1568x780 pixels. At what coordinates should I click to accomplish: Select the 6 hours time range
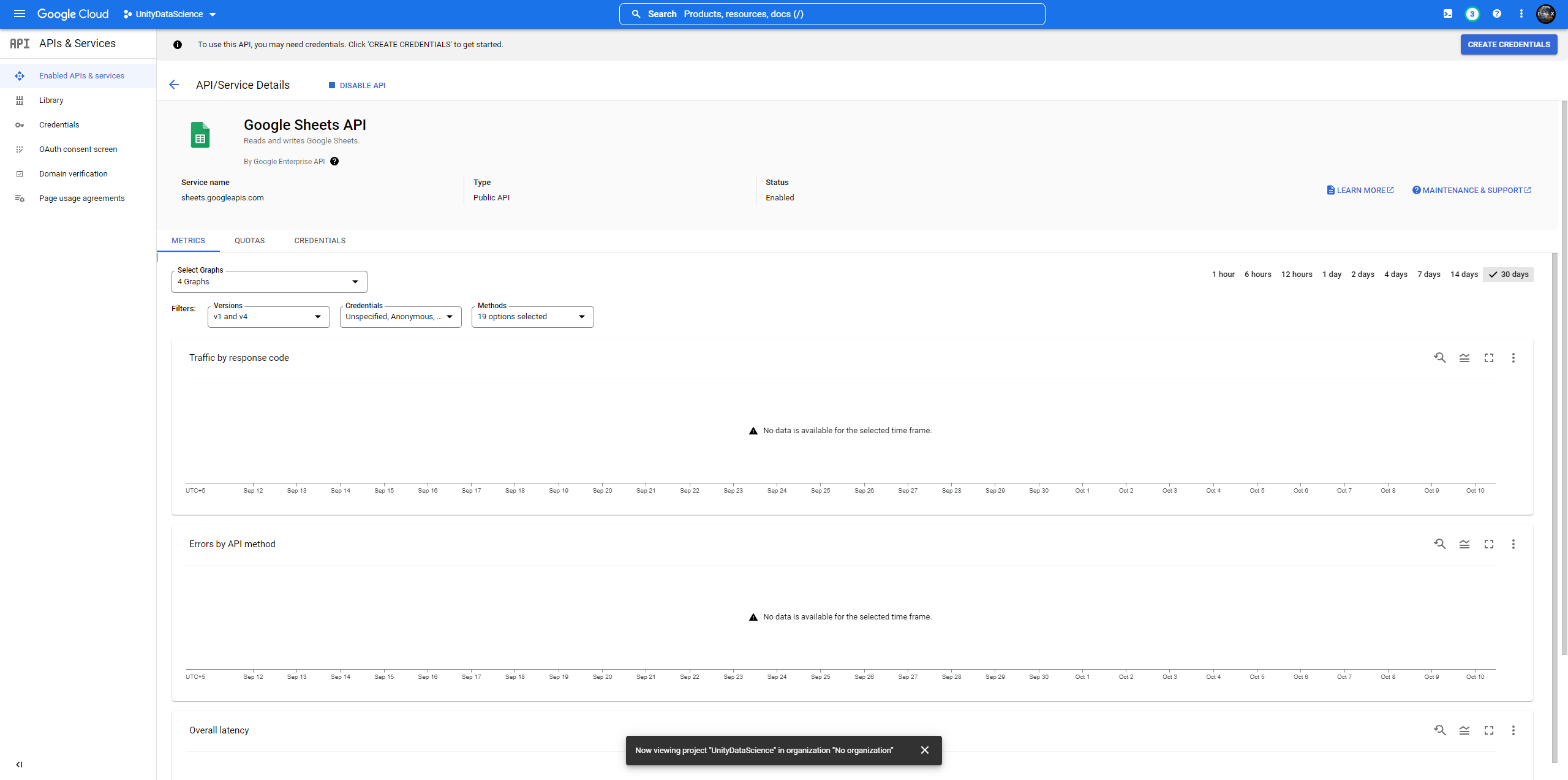point(1258,275)
